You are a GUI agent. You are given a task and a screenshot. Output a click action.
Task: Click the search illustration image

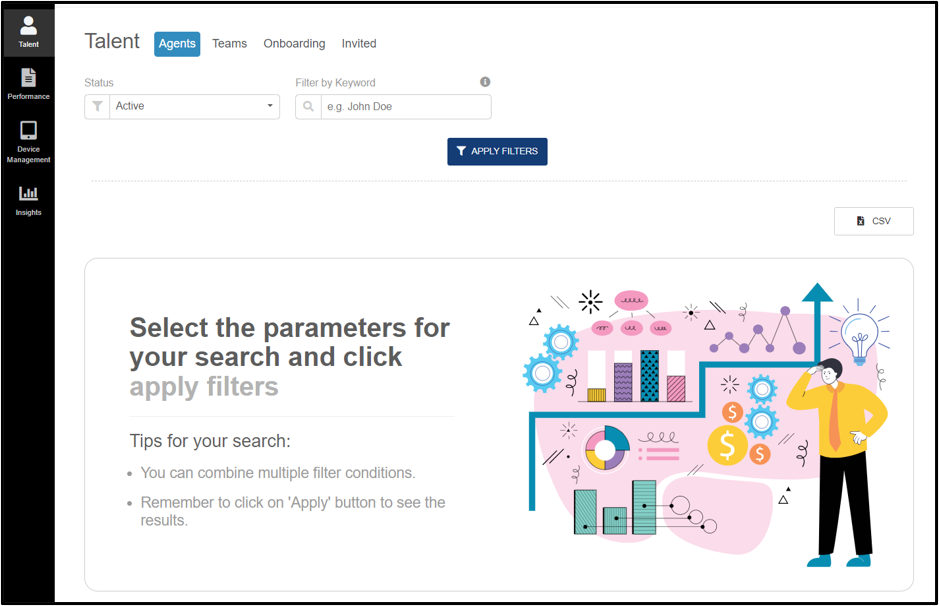(708, 425)
